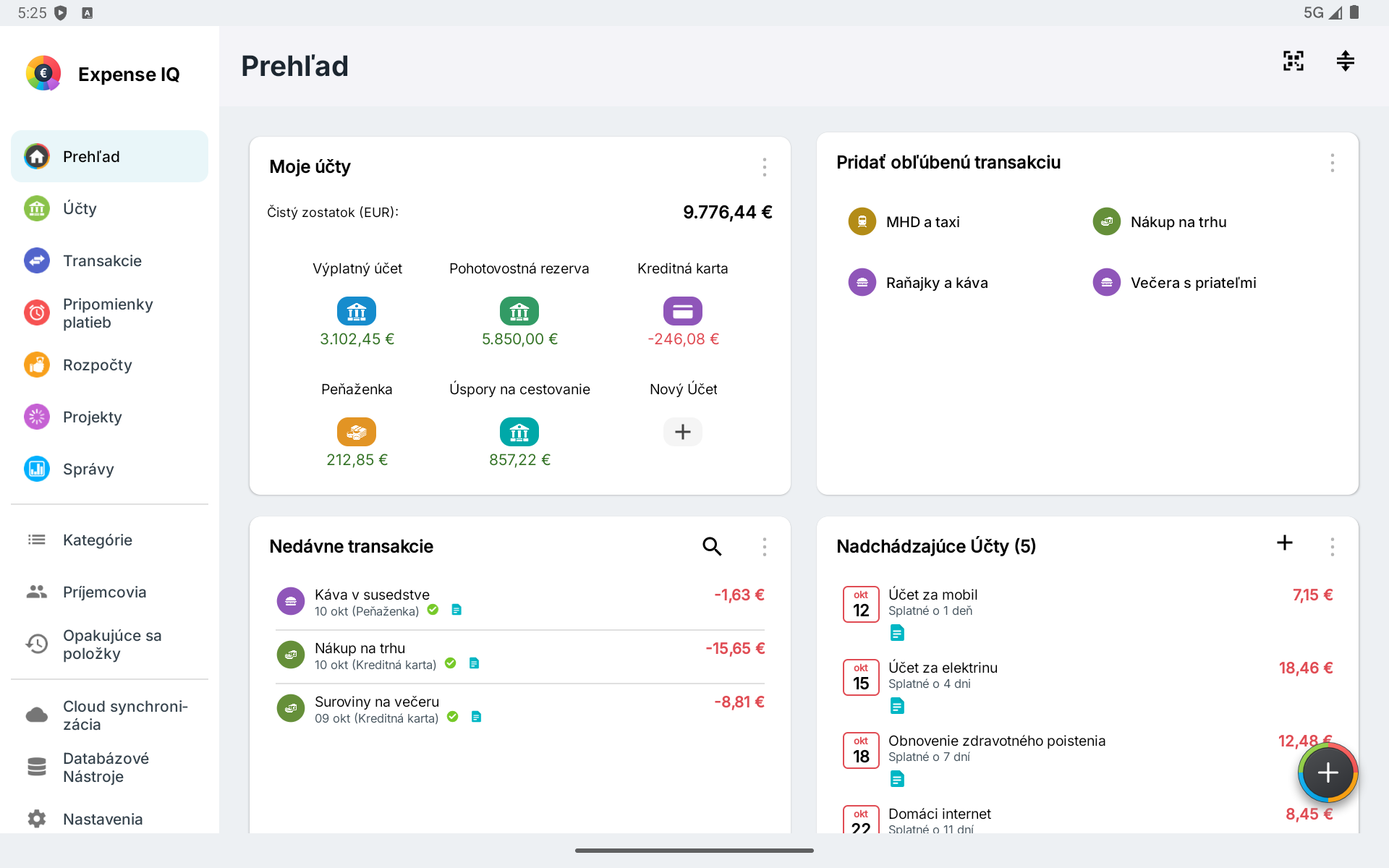This screenshot has height=868, width=1389.
Task: Open Príjemcovia in sidebar
Action: coord(109,592)
